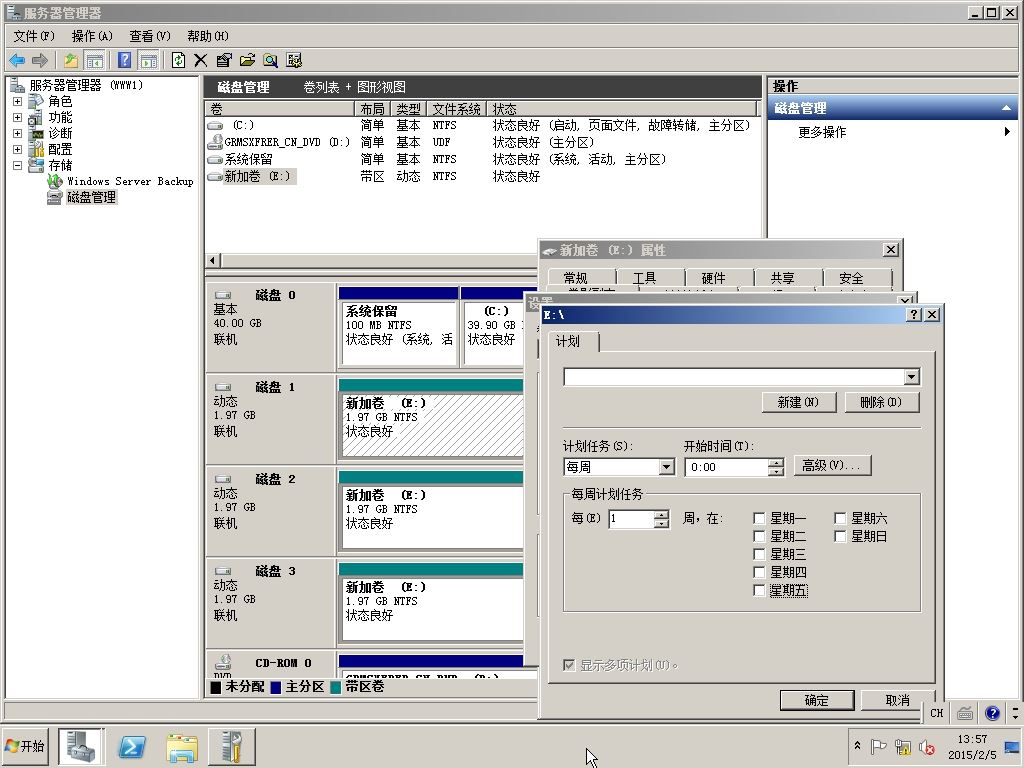Click the Properties toolbar icon
Image resolution: width=1024 pixels, height=768 pixels.
coord(224,61)
